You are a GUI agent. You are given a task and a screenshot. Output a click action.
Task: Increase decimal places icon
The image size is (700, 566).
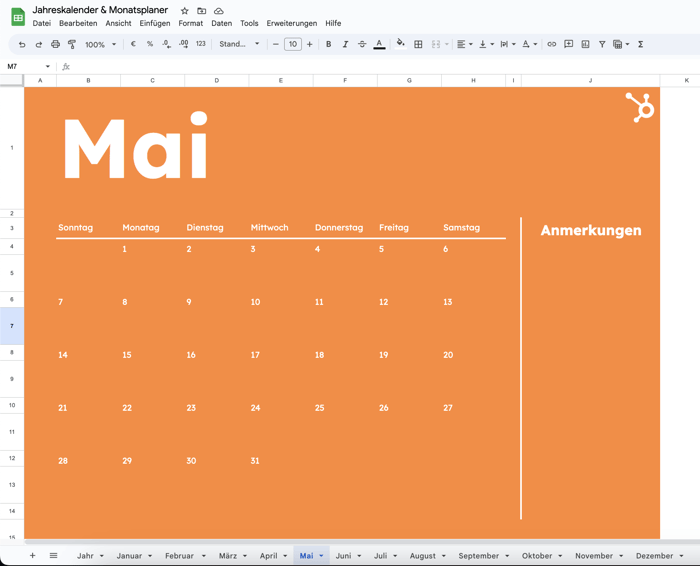183,44
